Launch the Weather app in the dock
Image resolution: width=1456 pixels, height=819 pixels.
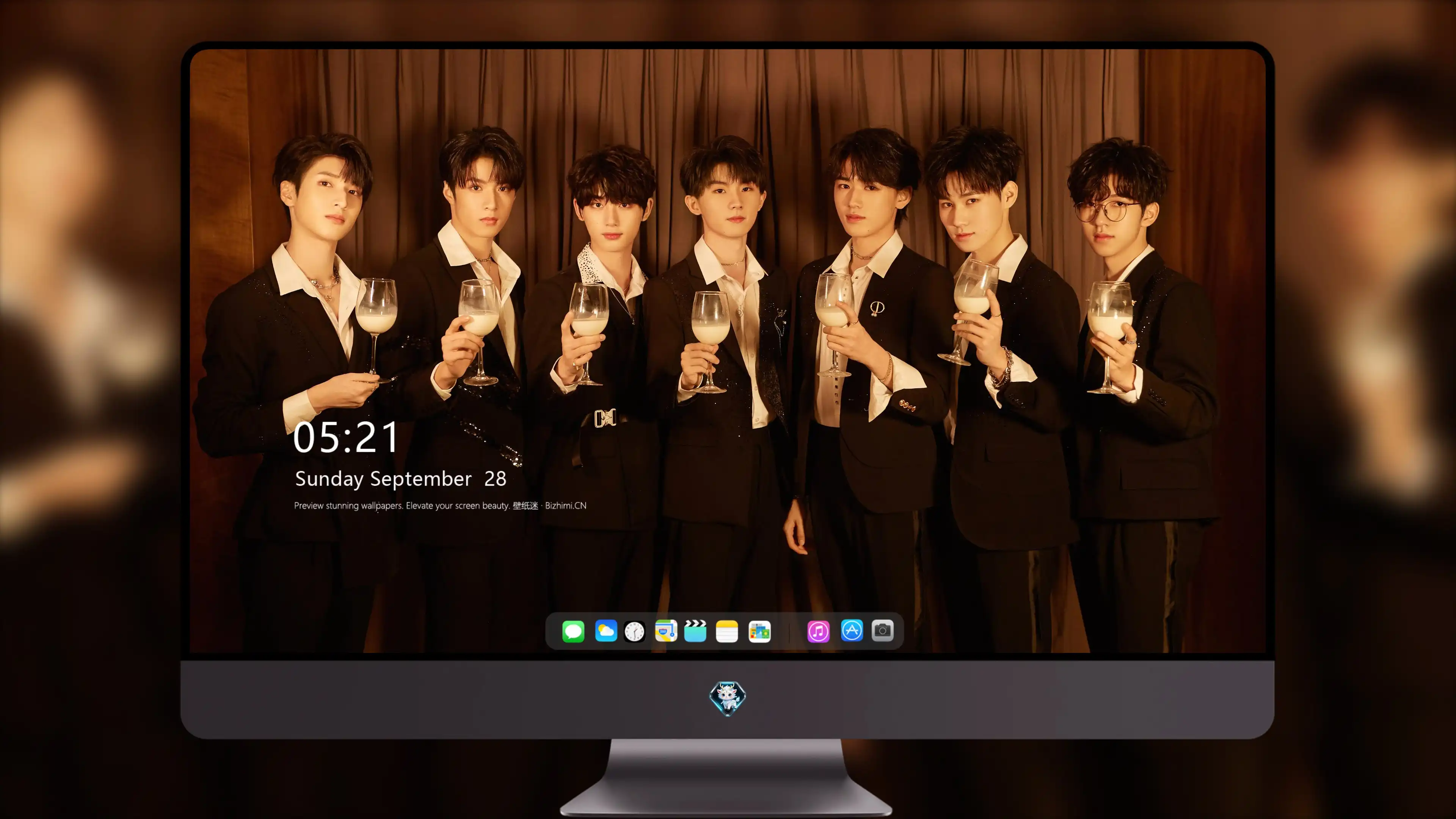pyautogui.click(x=606, y=631)
